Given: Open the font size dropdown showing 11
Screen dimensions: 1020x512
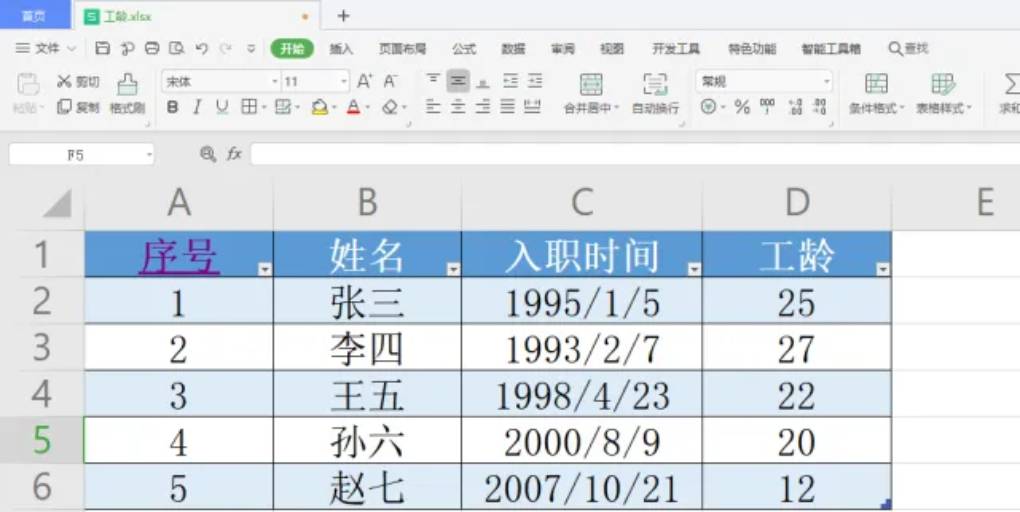Looking at the screenshot, I should coord(343,82).
